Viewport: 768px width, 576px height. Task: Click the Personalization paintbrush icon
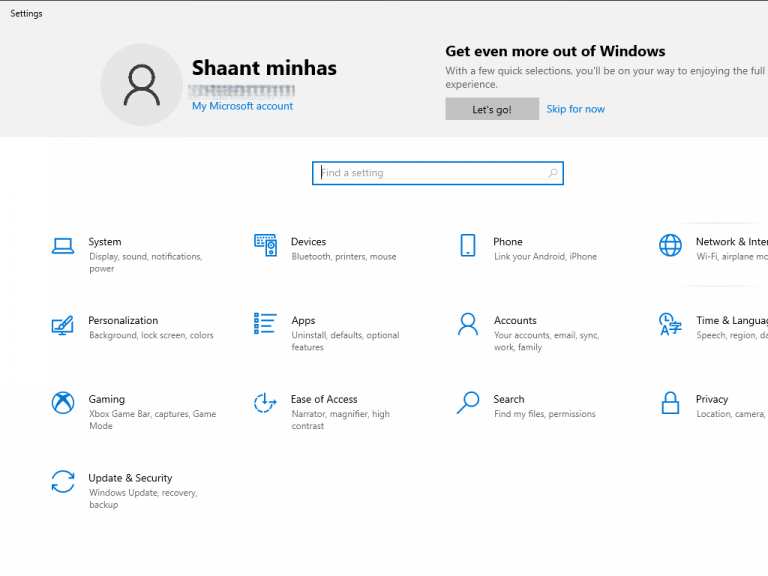[63, 325]
